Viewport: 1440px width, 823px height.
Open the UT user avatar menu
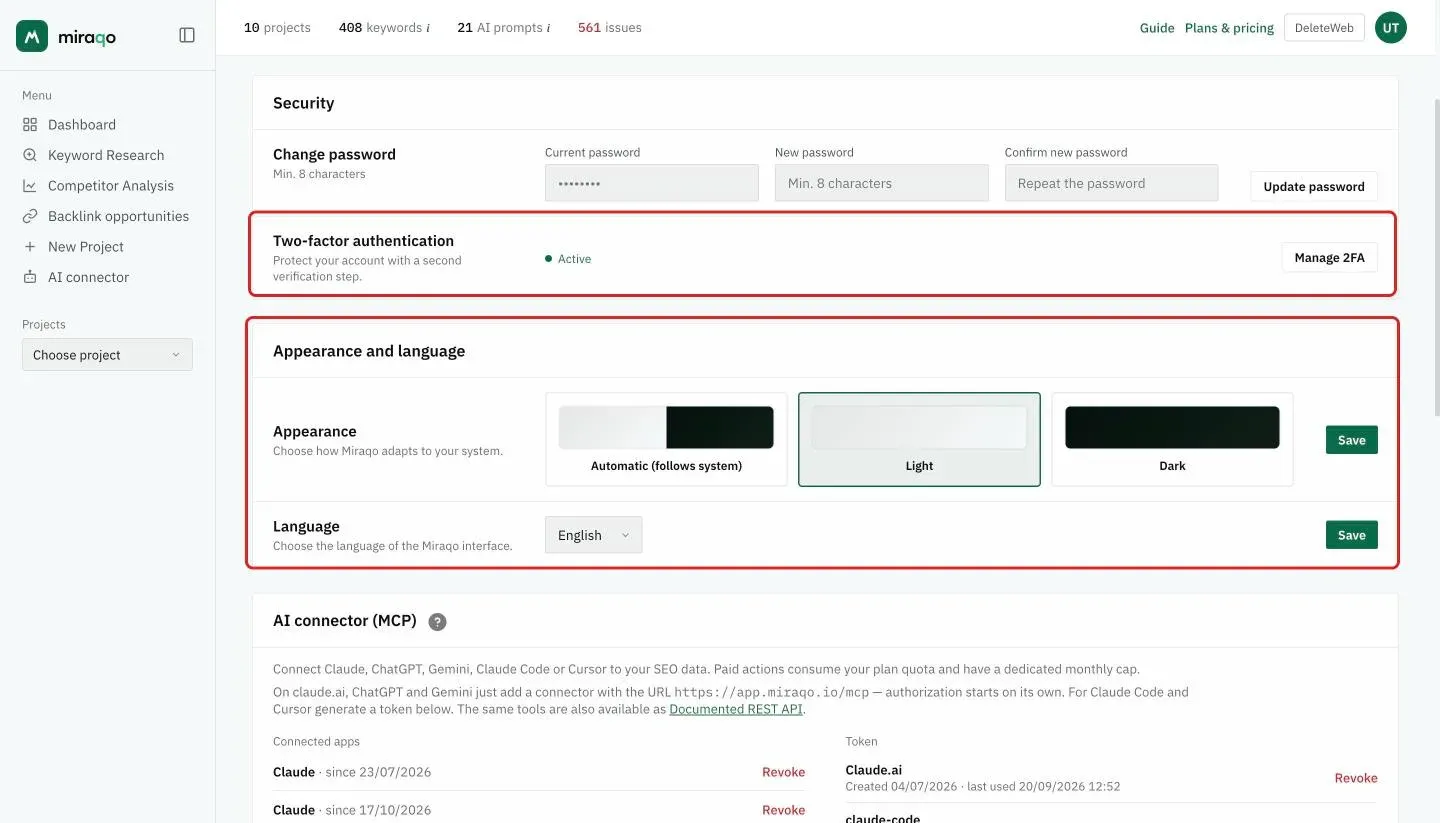1390,28
